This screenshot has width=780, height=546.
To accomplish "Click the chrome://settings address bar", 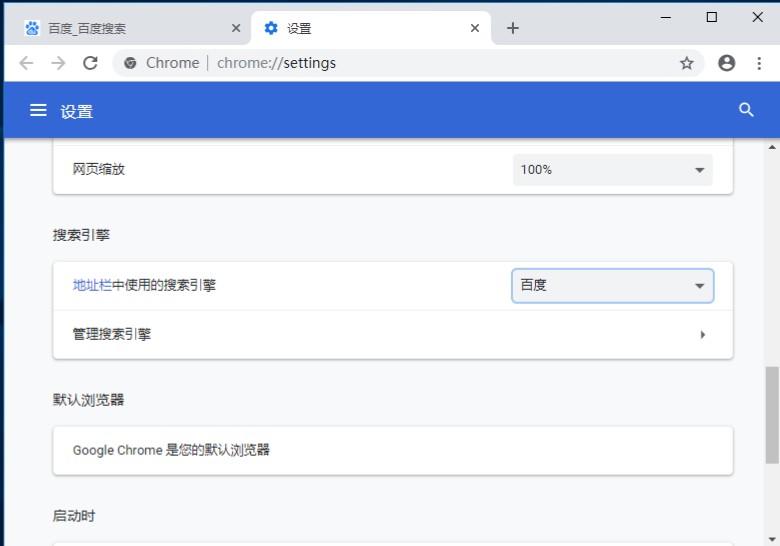I will [408, 63].
